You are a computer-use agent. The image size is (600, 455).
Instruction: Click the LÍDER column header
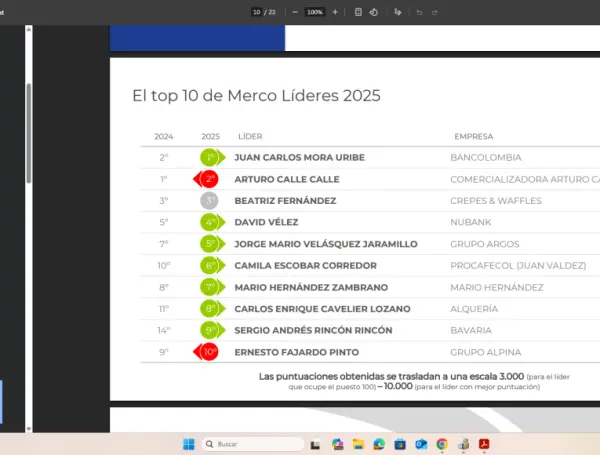tap(250, 137)
